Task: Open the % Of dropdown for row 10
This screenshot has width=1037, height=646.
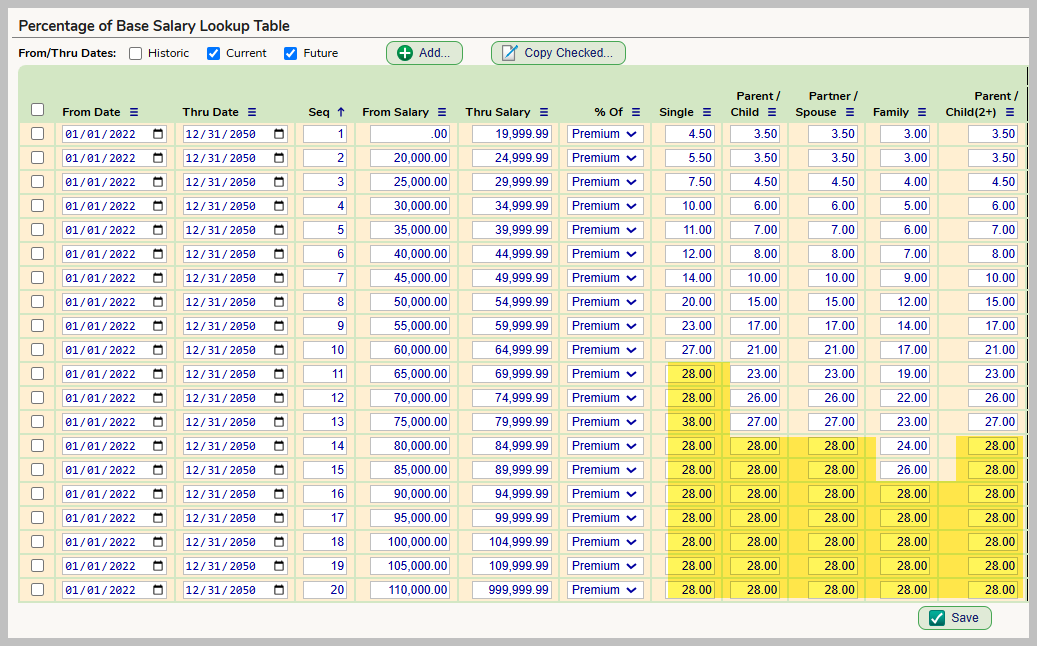Action: point(605,350)
